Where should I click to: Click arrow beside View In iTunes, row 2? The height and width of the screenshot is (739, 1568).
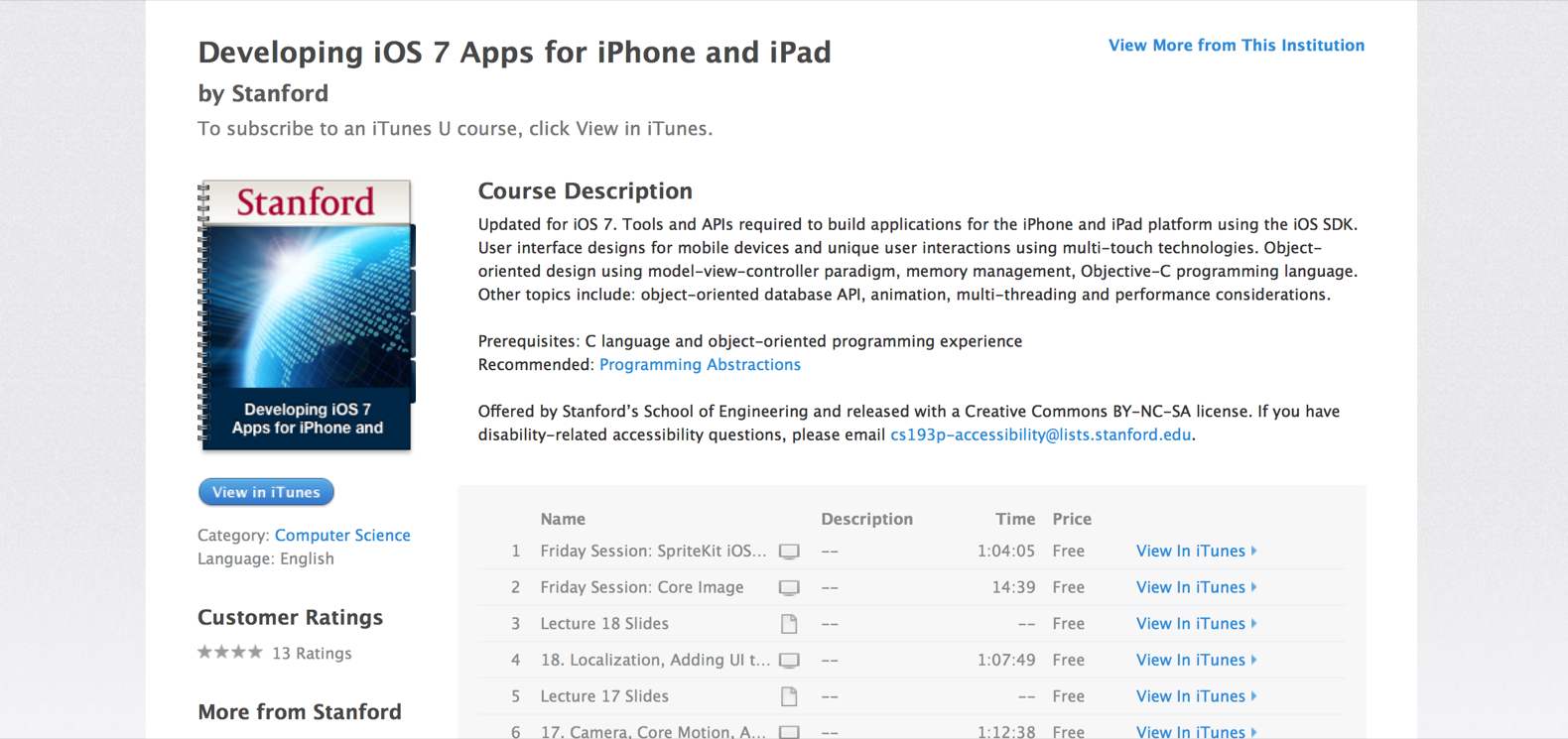tap(1254, 587)
